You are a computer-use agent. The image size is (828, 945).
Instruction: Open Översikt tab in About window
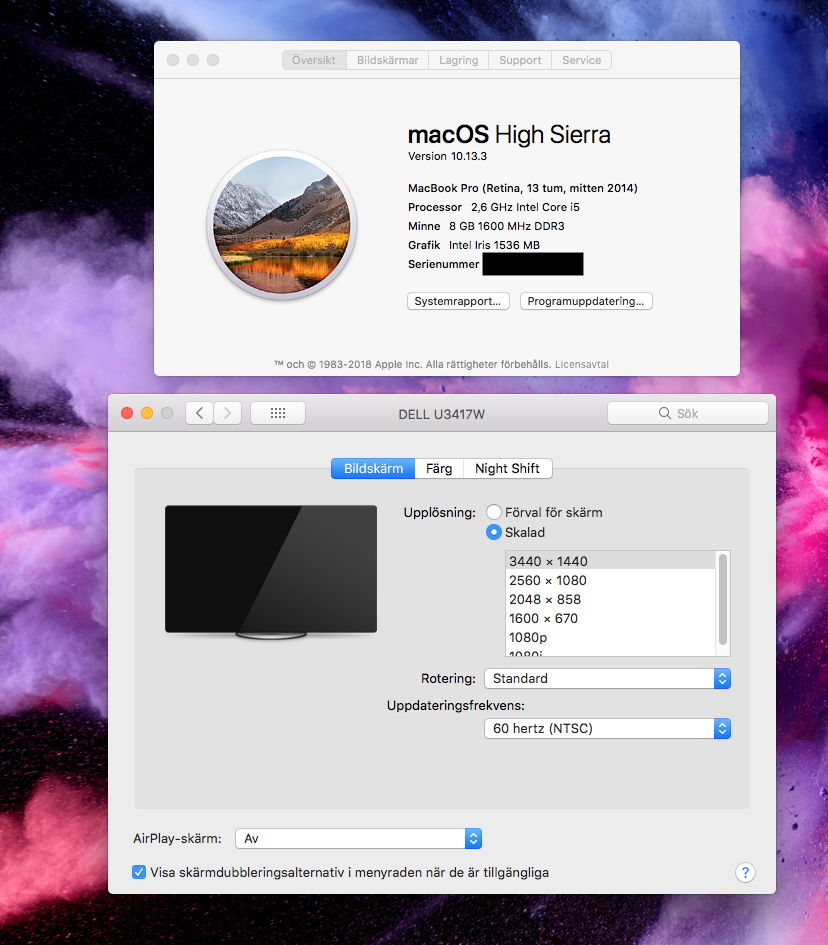pos(314,60)
